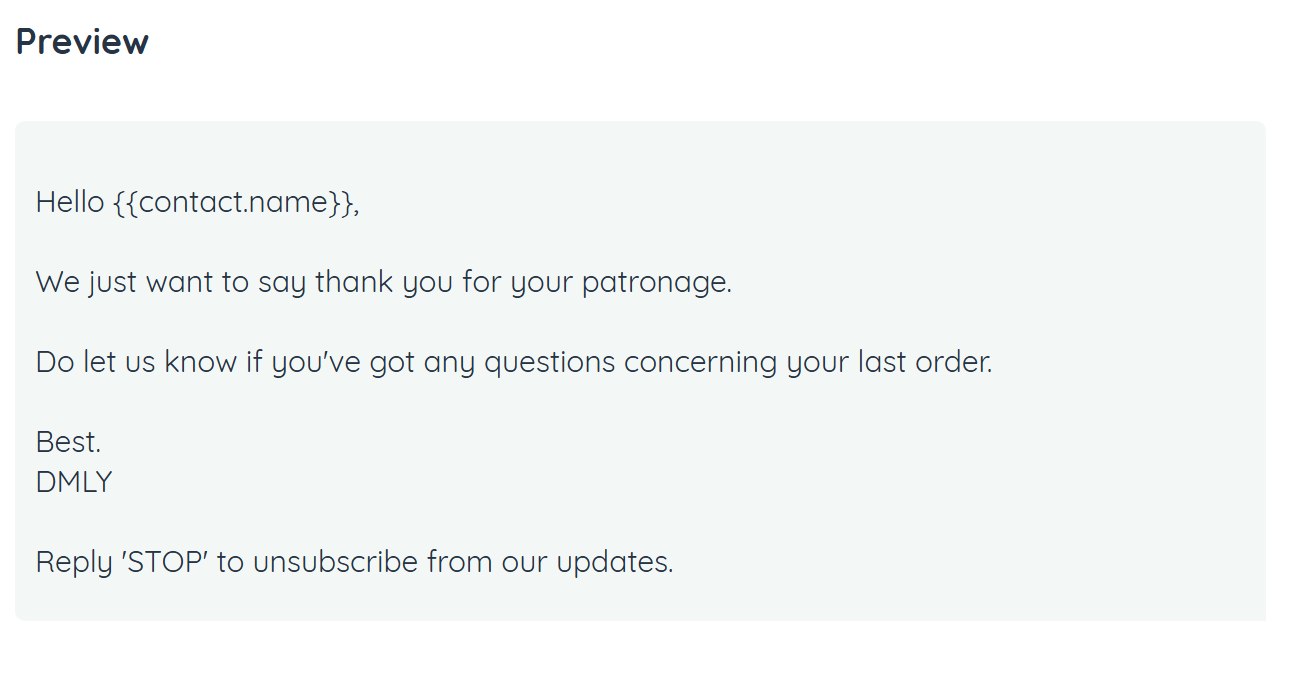
Task: Click the word 'questions' in the preview
Action: tap(549, 362)
